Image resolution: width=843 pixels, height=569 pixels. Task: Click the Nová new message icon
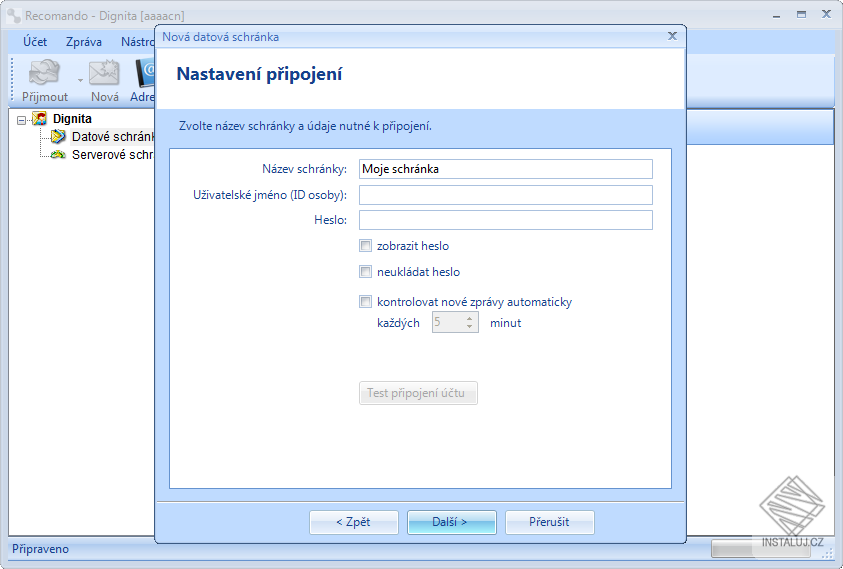tap(104, 73)
